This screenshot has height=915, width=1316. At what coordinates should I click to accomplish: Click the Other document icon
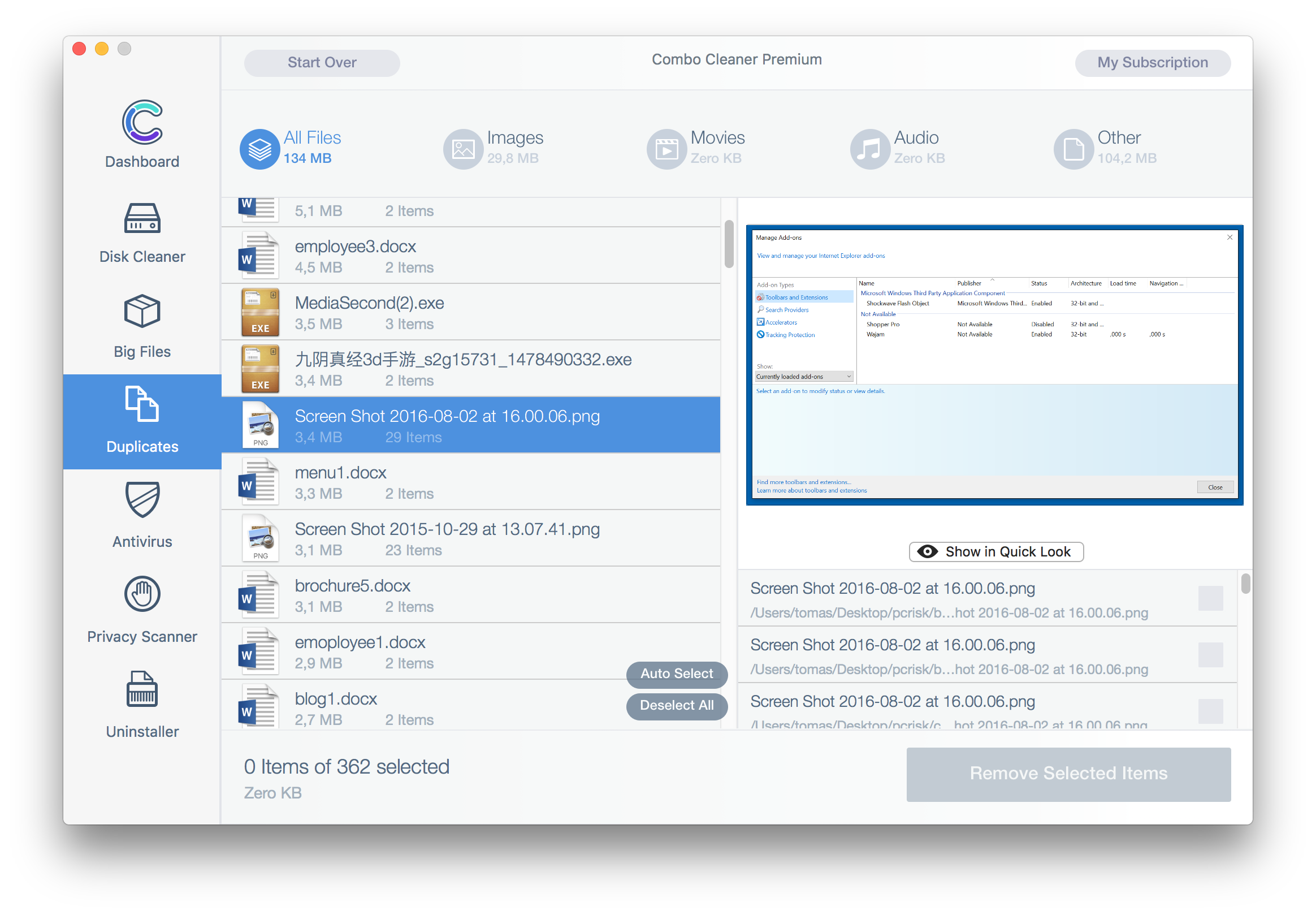click(1073, 149)
